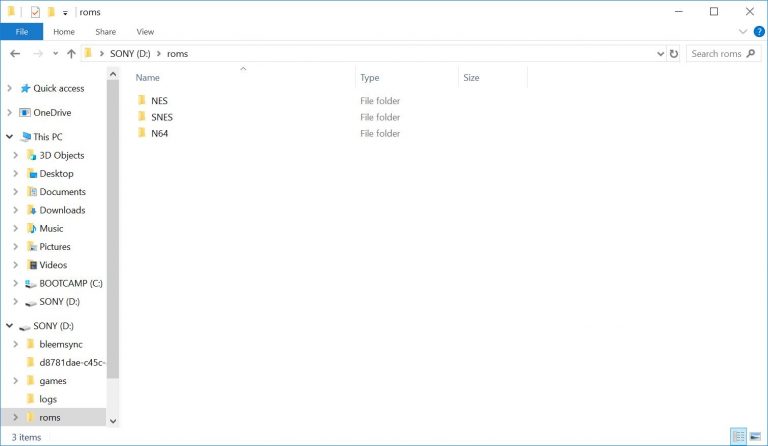Switch to details view layout
Image resolution: width=768 pixels, height=446 pixels.
738,437
